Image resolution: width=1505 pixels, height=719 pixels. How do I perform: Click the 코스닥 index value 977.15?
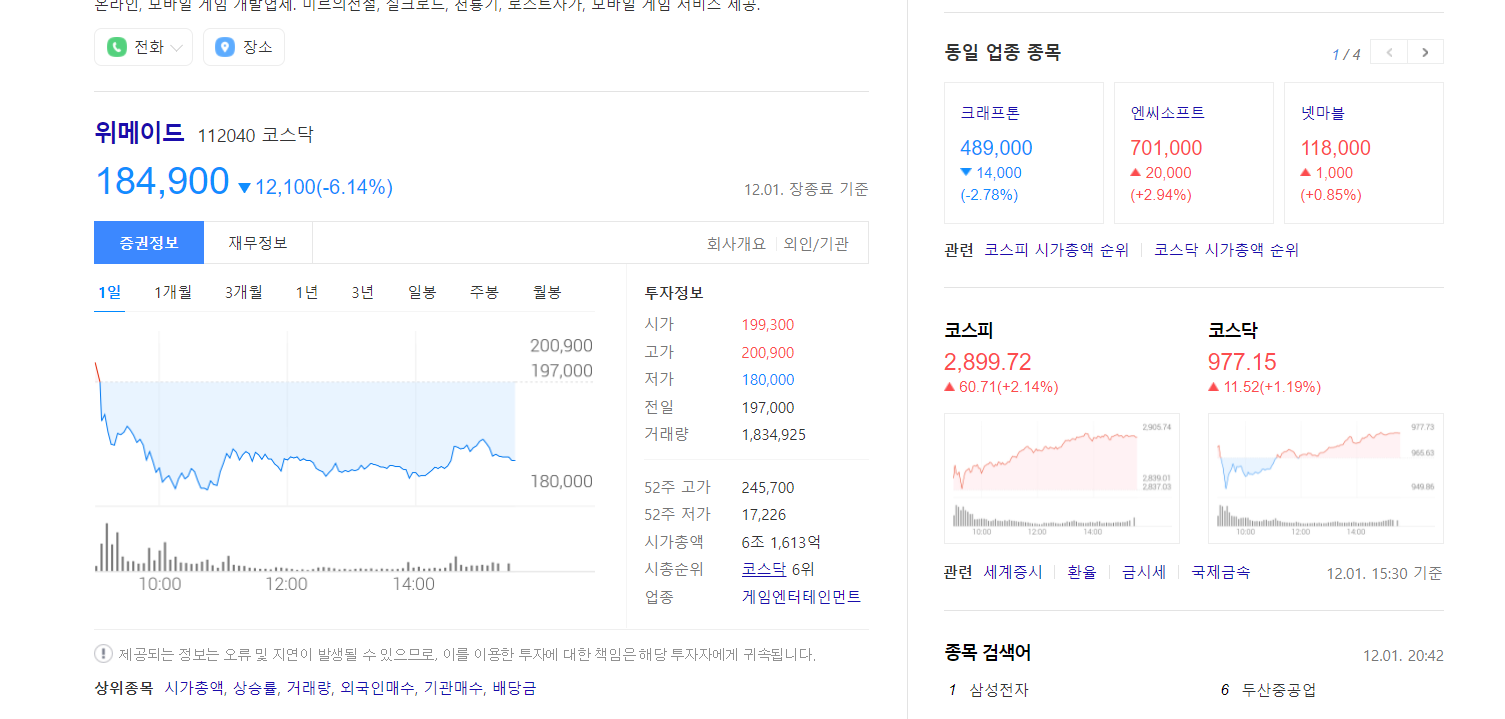click(1242, 362)
